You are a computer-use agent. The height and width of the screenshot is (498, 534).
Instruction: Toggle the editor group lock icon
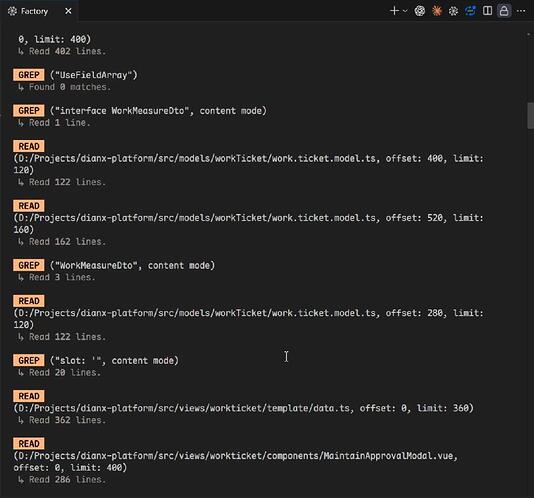(504, 11)
